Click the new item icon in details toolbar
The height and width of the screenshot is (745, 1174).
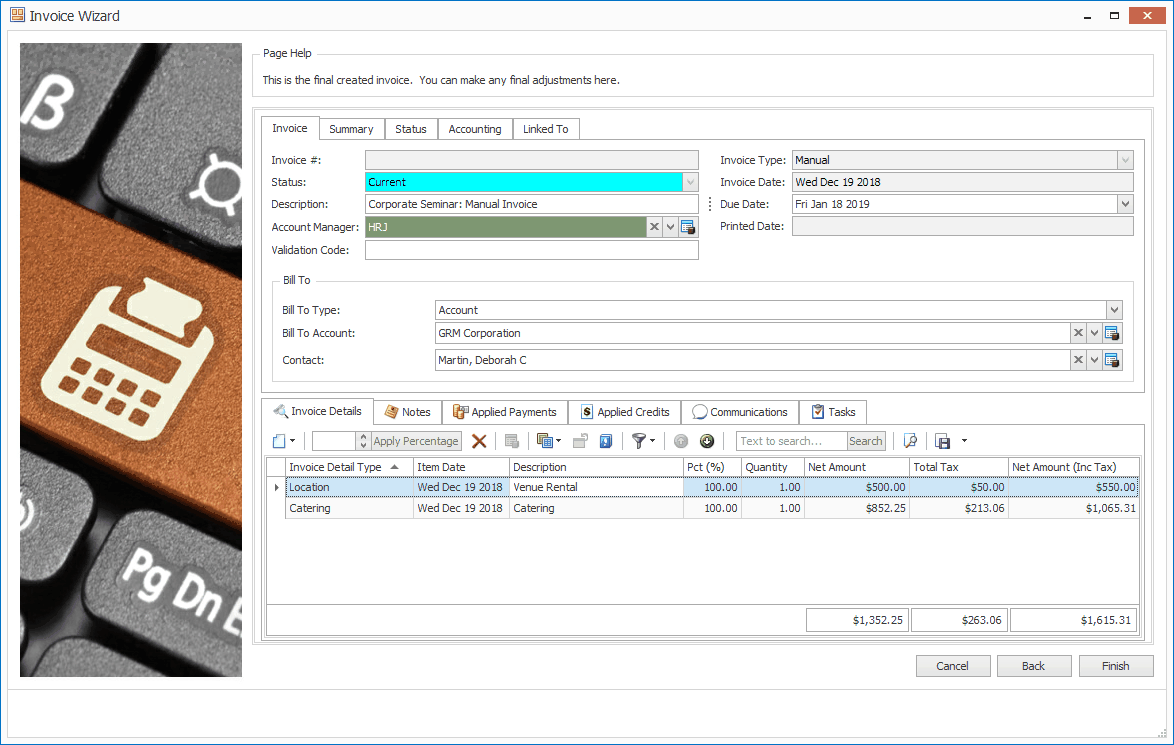pyautogui.click(x=279, y=441)
